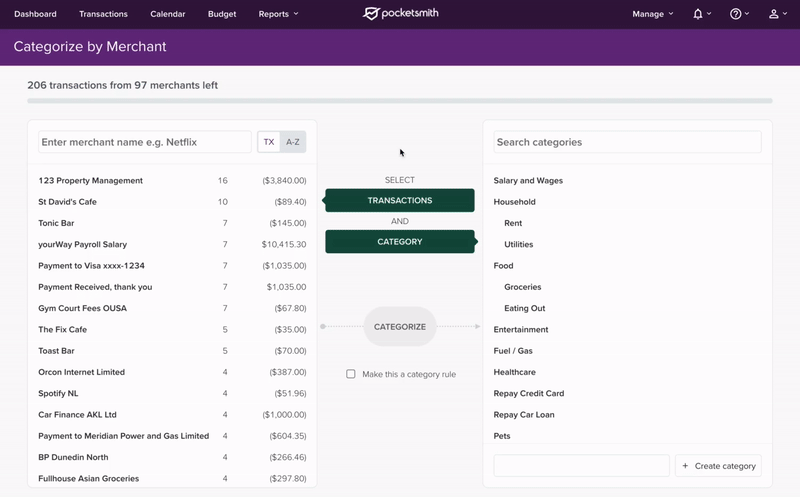Open the user account profile menu

pos(777,14)
